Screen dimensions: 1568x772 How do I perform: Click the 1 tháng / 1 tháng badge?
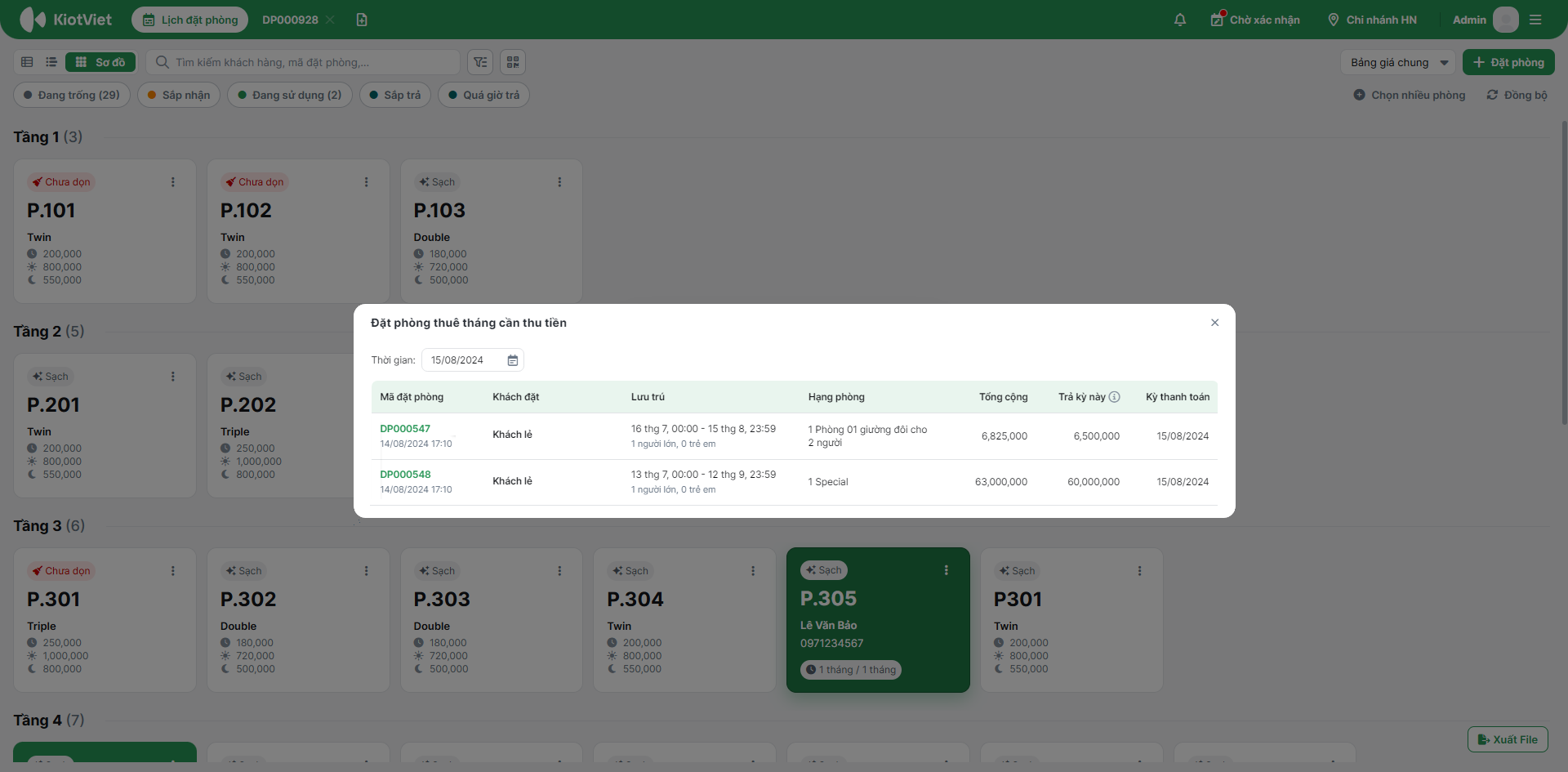tap(851, 670)
